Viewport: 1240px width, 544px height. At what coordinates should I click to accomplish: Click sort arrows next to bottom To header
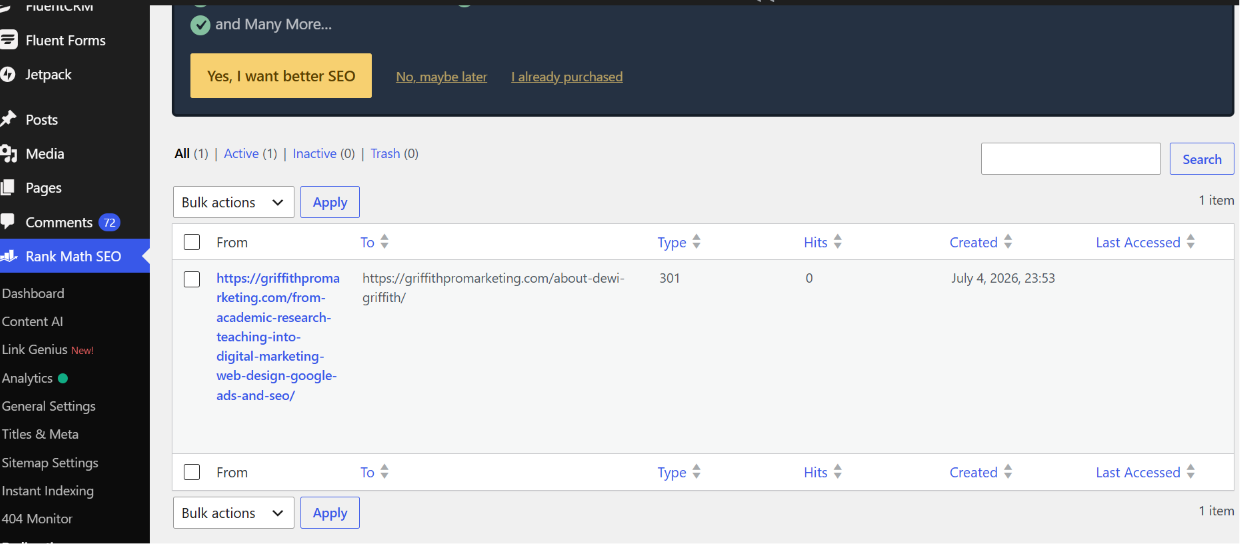[384, 472]
